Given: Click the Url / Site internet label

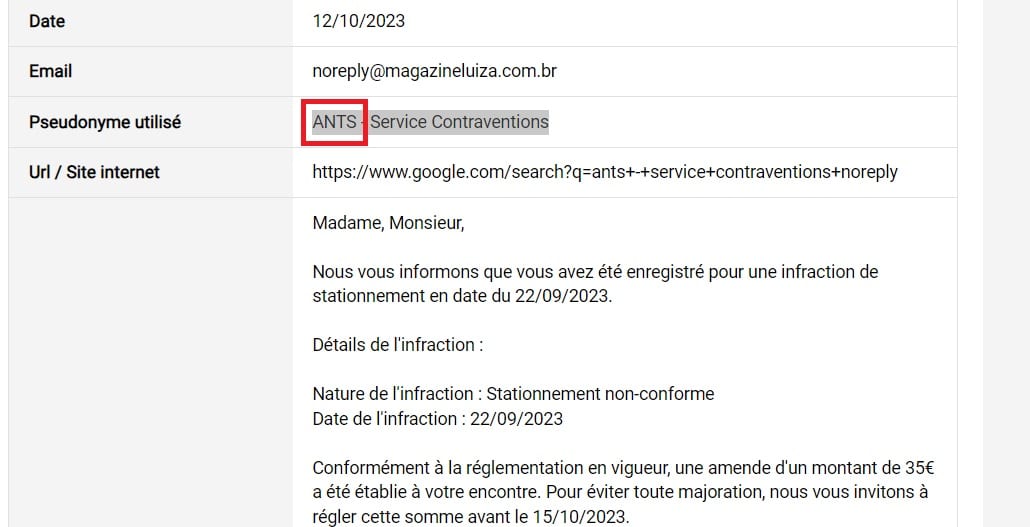Looking at the screenshot, I should click(94, 172).
